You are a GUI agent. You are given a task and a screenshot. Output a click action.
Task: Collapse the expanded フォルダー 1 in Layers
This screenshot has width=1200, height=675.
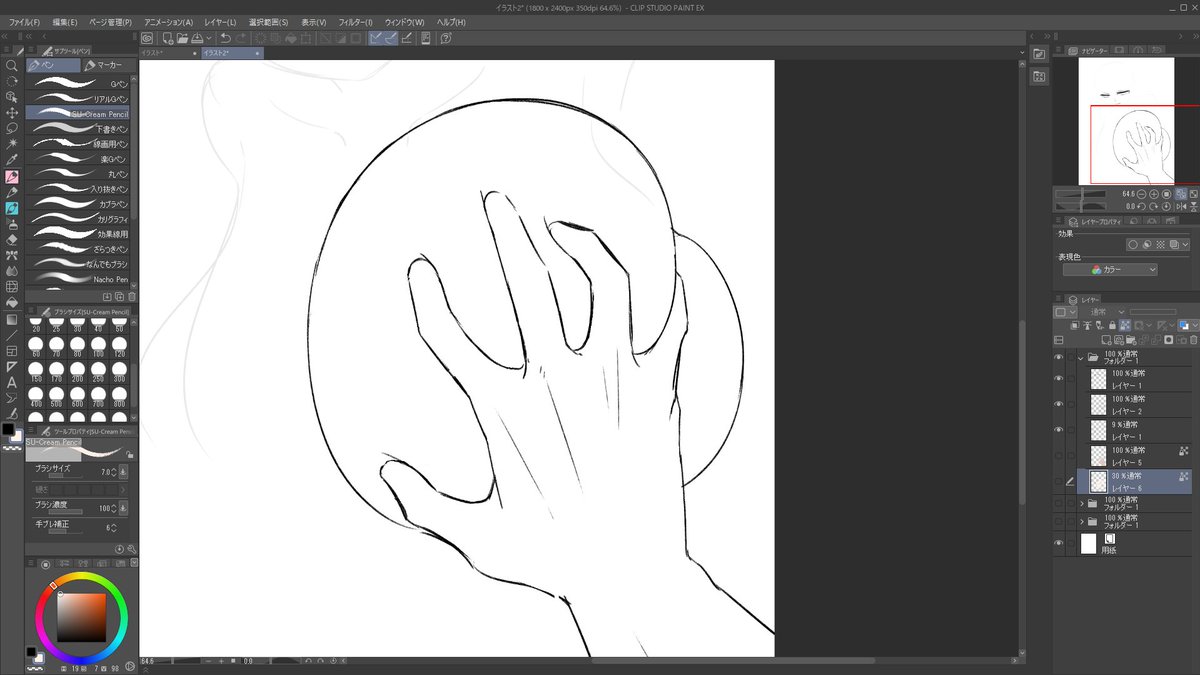tap(1081, 358)
